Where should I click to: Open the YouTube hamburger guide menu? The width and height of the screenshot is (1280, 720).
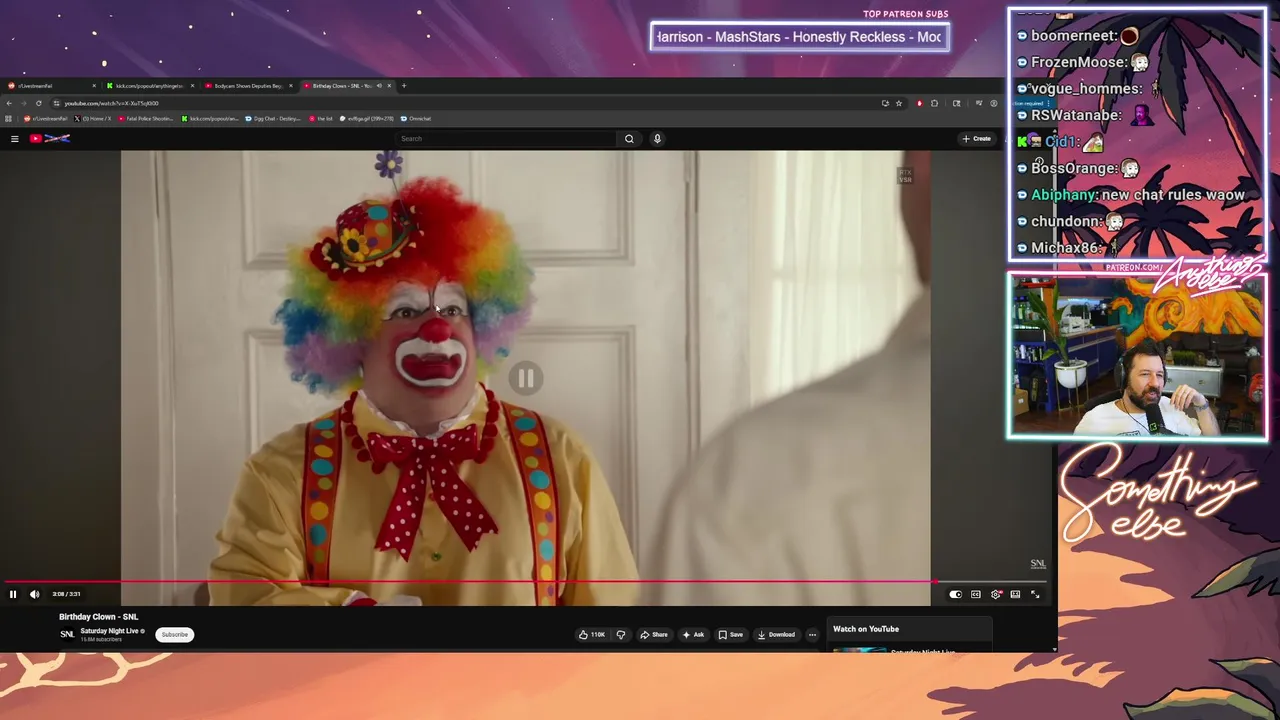14,139
